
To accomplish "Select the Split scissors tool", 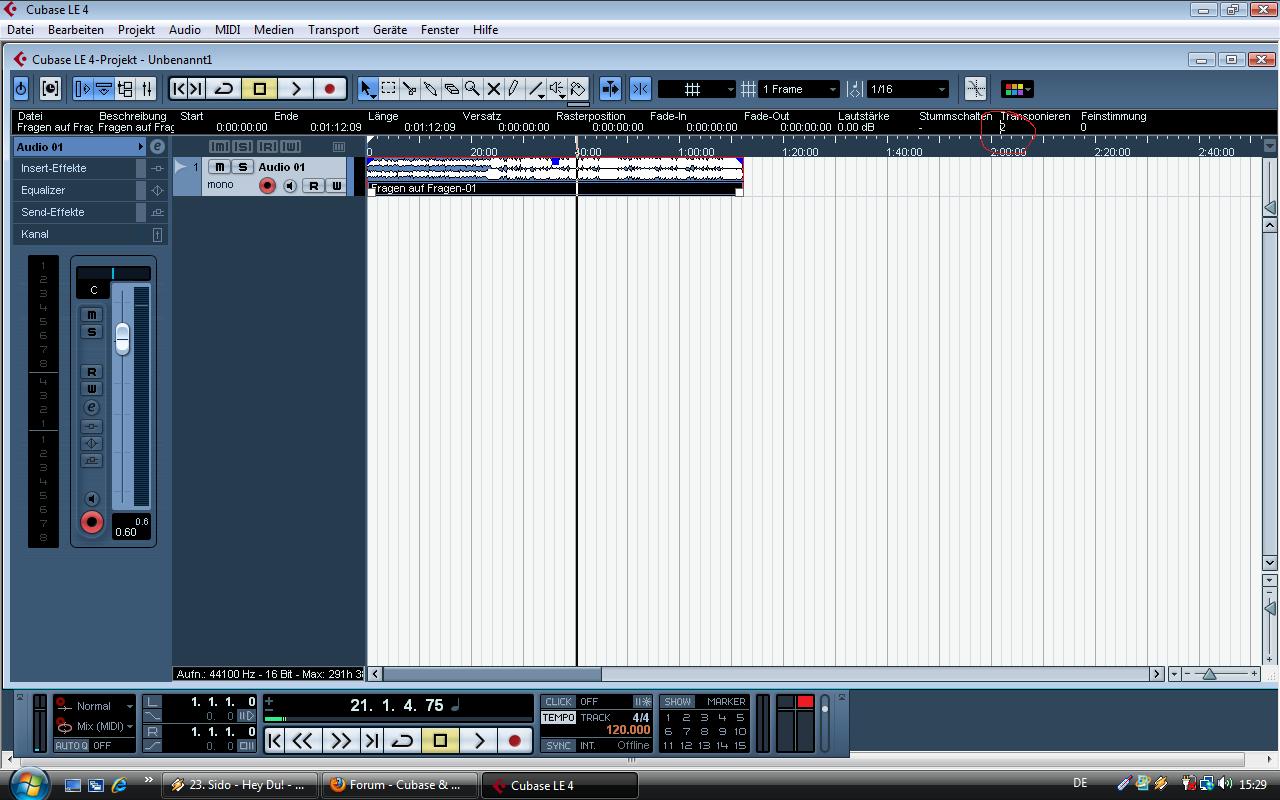I will tap(409, 89).
